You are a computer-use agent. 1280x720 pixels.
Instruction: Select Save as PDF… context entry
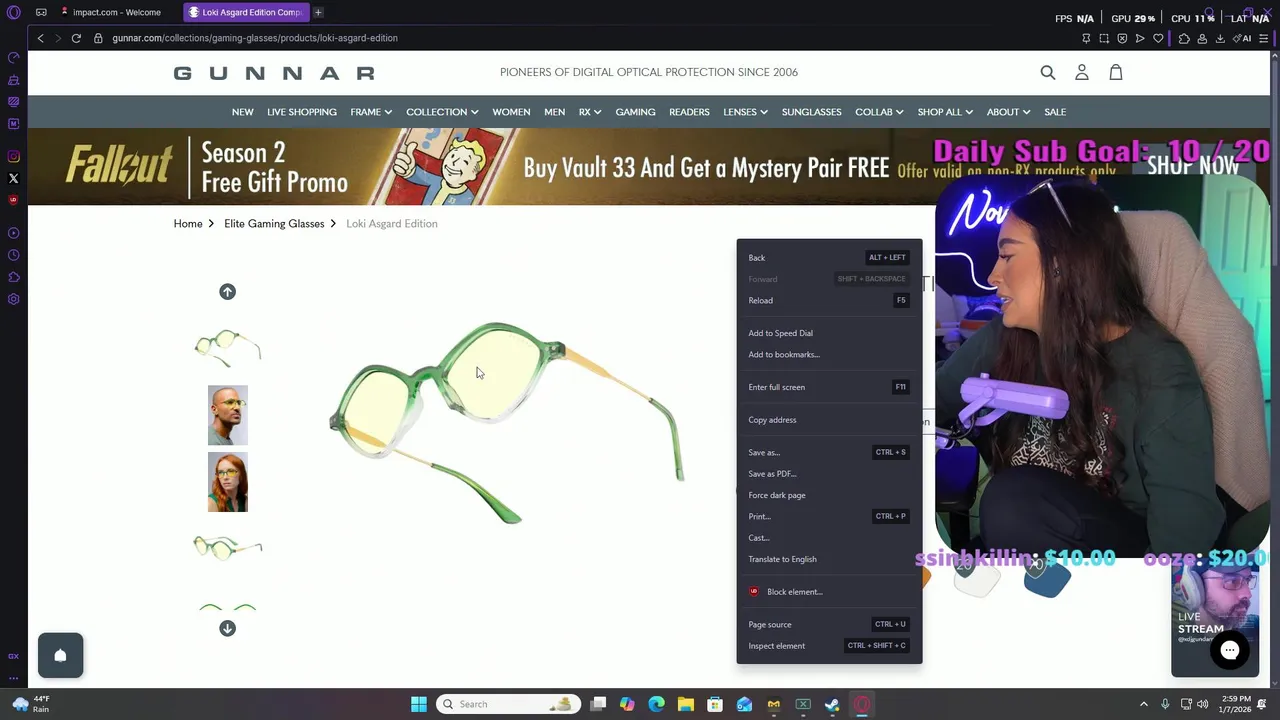point(829,474)
